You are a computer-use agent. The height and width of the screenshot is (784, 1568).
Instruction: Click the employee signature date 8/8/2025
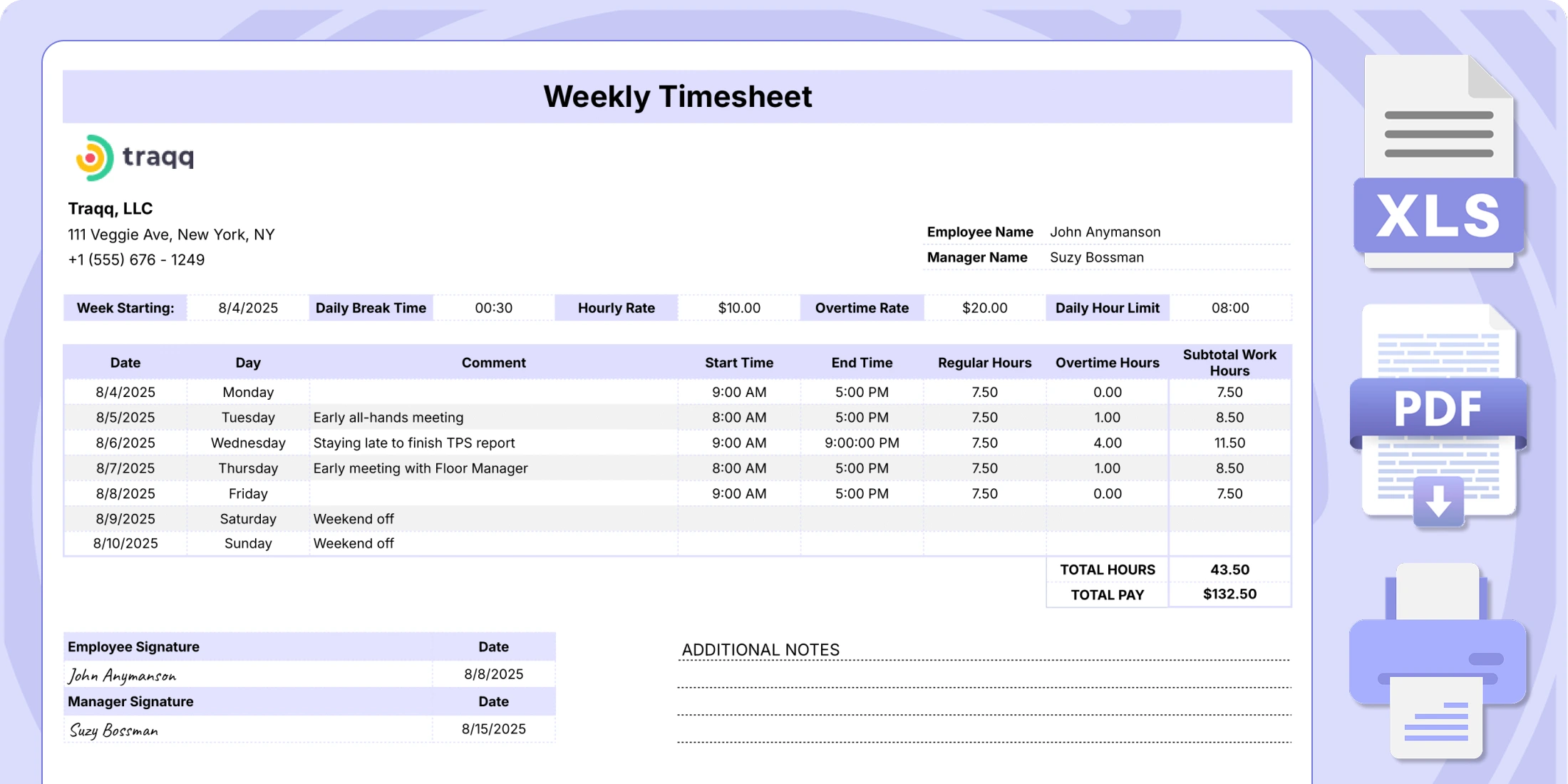(x=493, y=674)
